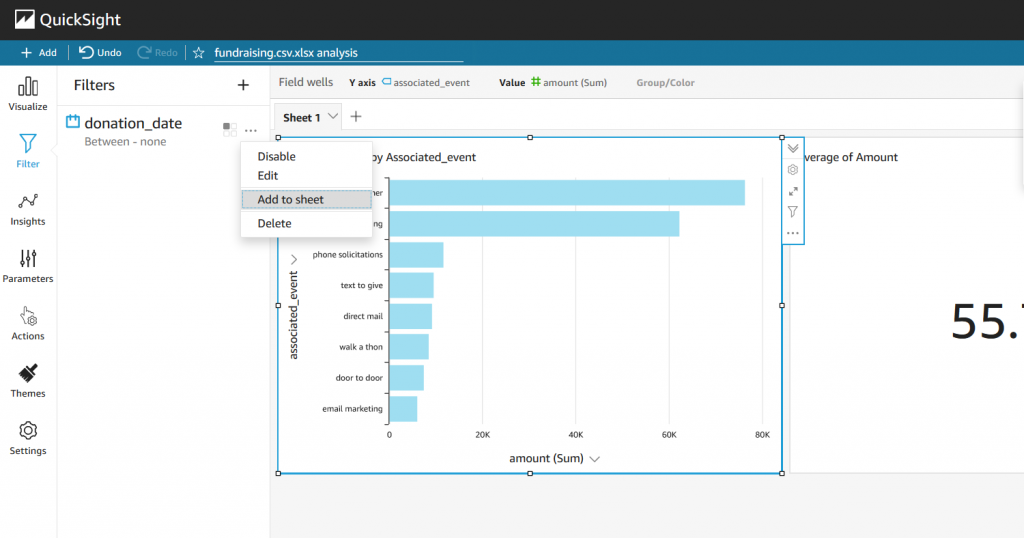The height and width of the screenshot is (538, 1024).
Task: Open the donation_date filter options ellipsis
Action: click(251, 130)
